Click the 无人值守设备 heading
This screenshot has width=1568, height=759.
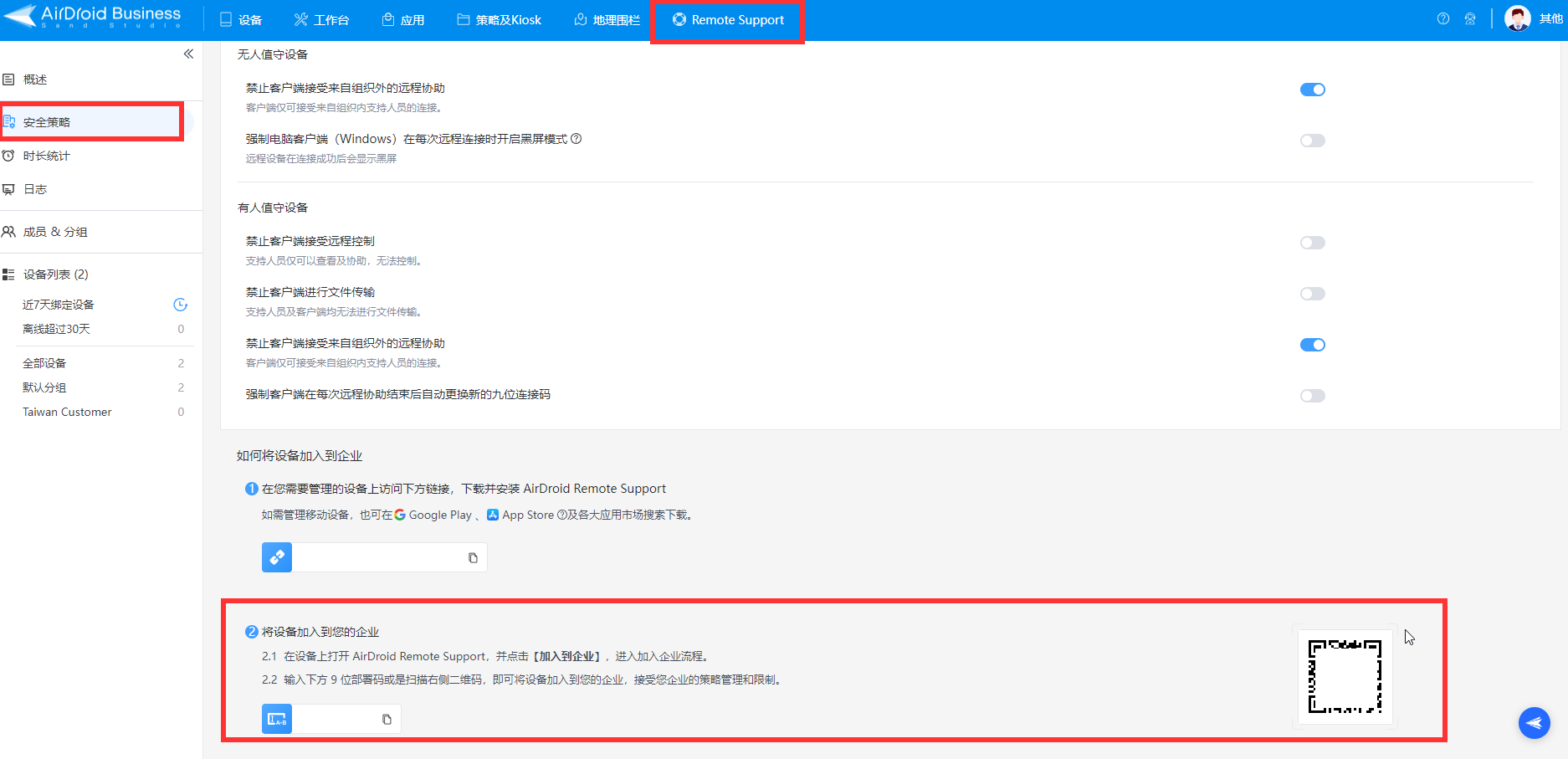point(273,54)
